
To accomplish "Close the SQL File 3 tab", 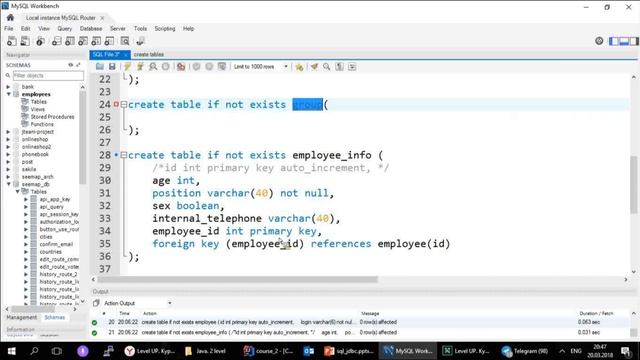I will tap(125, 54).
